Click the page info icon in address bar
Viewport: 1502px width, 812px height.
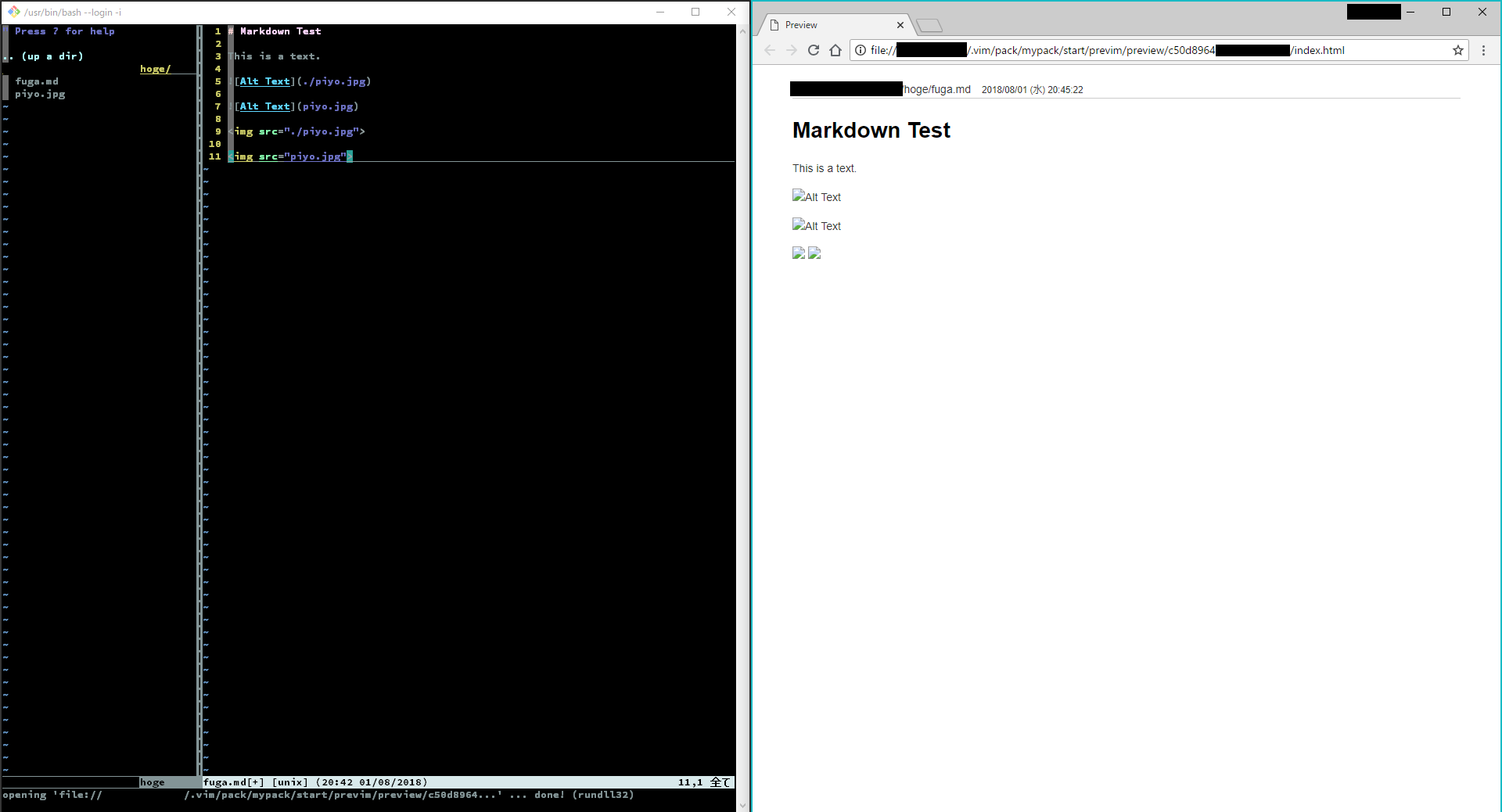tap(859, 50)
